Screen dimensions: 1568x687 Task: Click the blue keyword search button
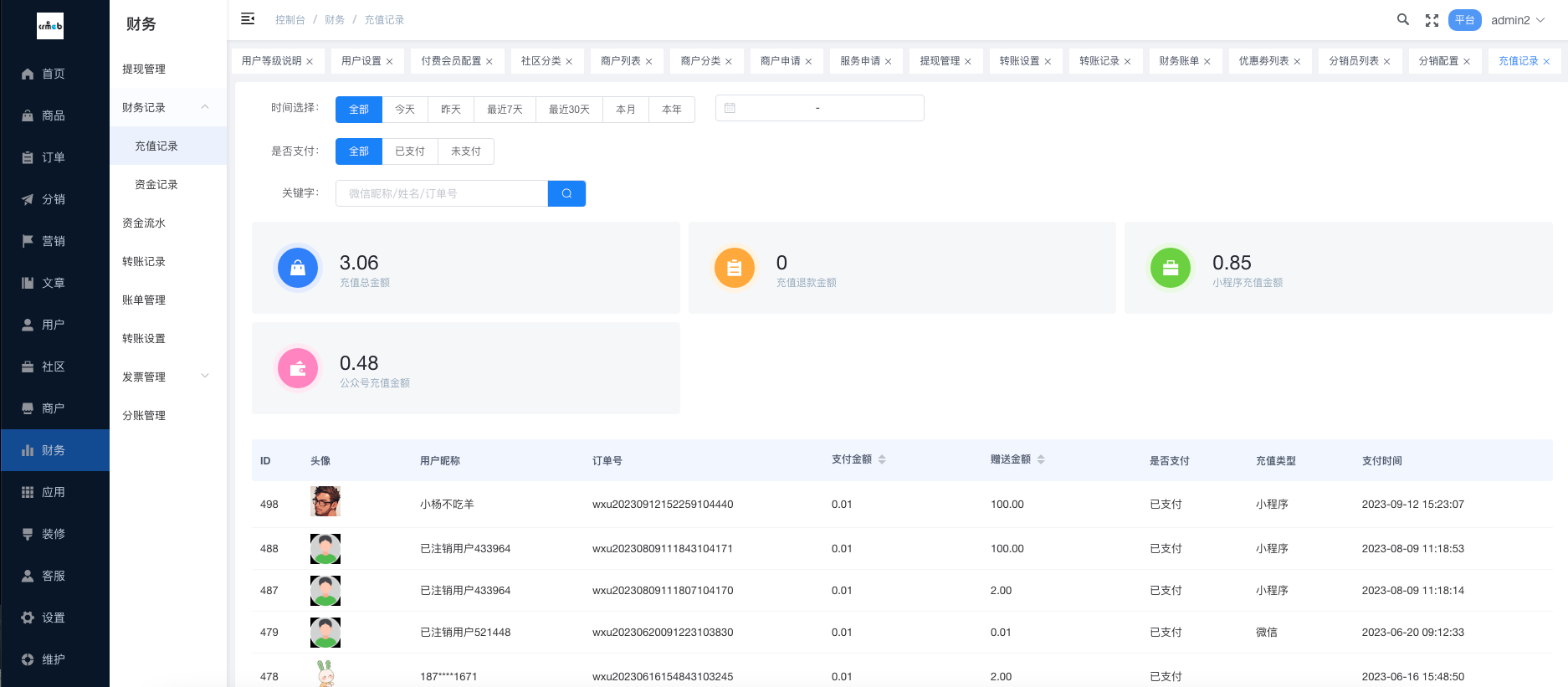point(566,193)
